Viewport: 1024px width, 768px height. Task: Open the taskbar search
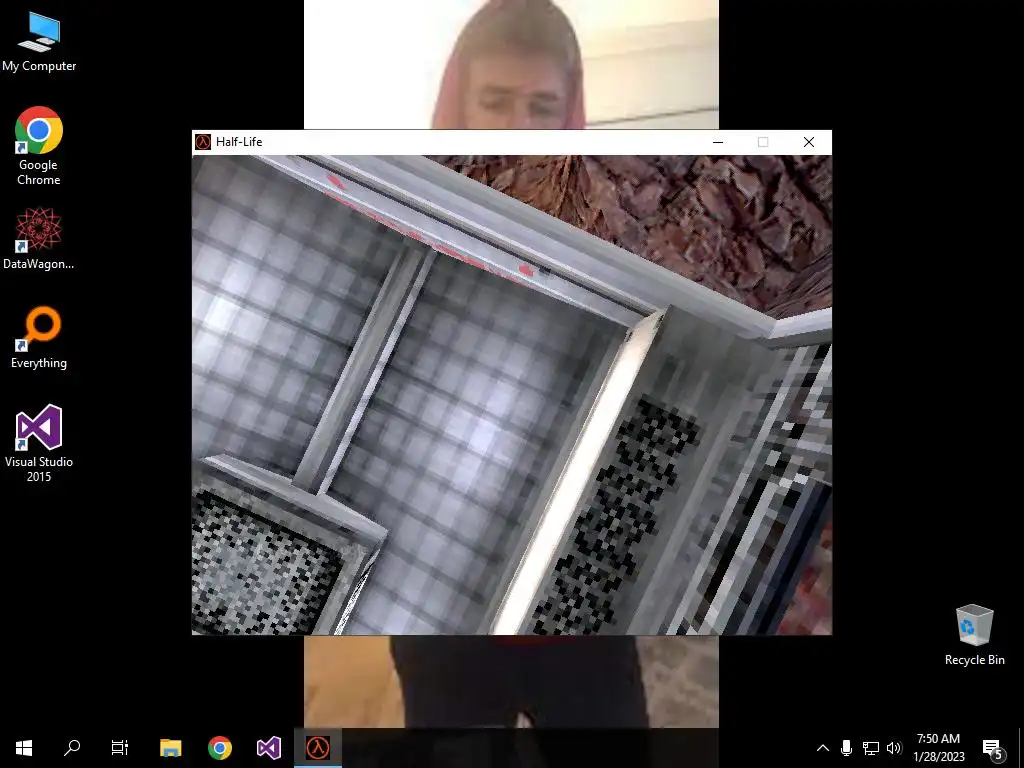click(72, 748)
